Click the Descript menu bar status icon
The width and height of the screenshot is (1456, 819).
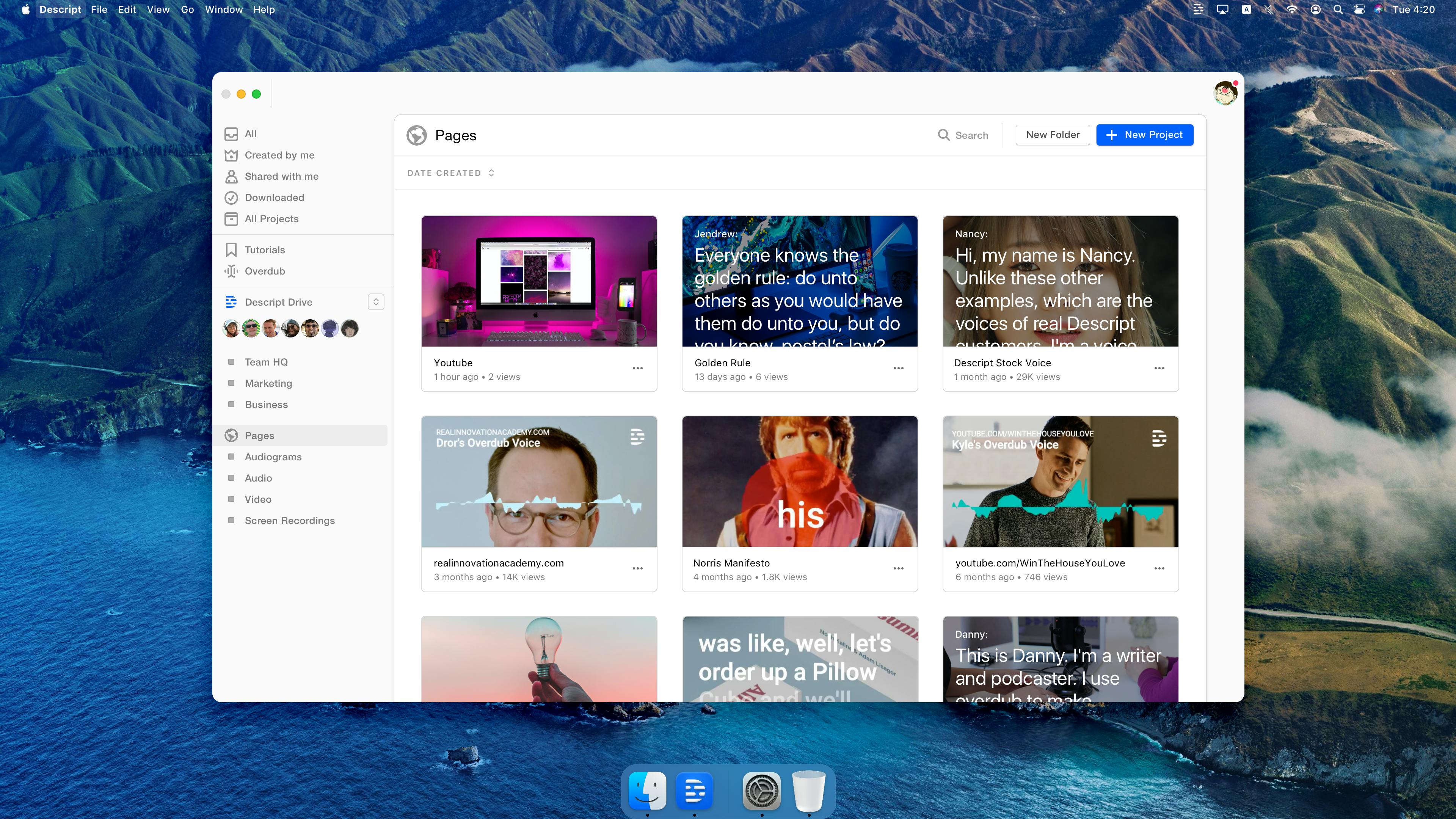pyautogui.click(x=1198, y=9)
